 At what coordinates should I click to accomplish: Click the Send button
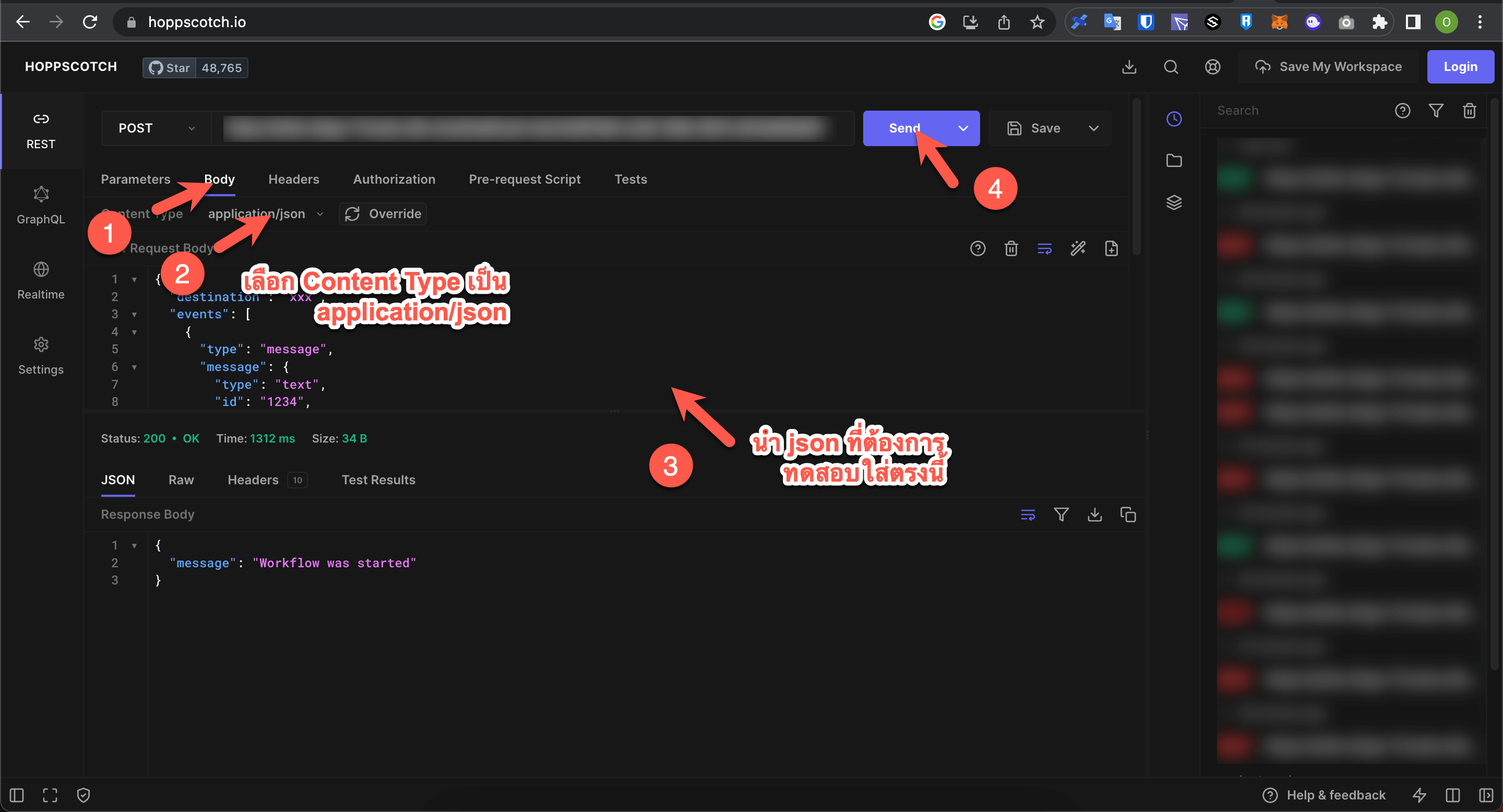[903, 128]
